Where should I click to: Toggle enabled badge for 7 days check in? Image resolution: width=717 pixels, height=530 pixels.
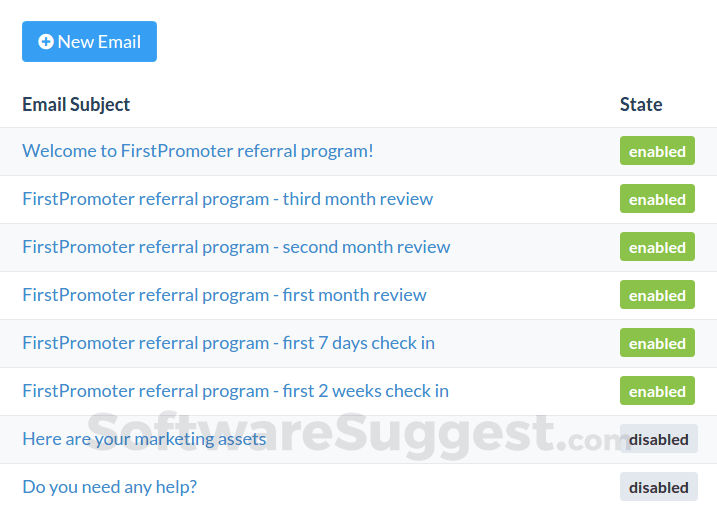tap(657, 343)
